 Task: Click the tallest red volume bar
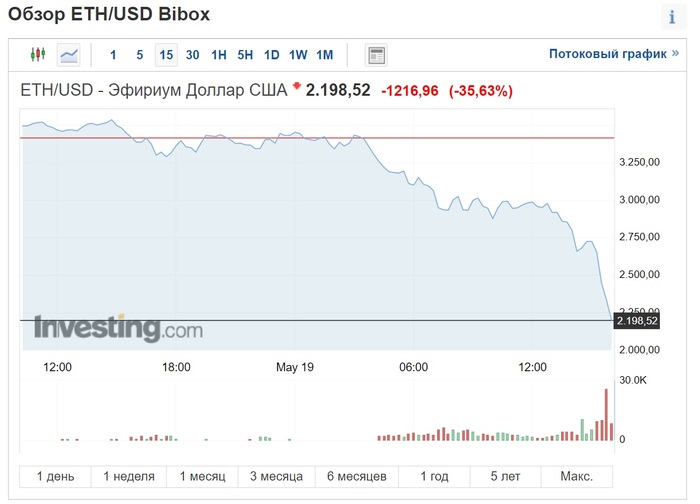[x=606, y=413]
